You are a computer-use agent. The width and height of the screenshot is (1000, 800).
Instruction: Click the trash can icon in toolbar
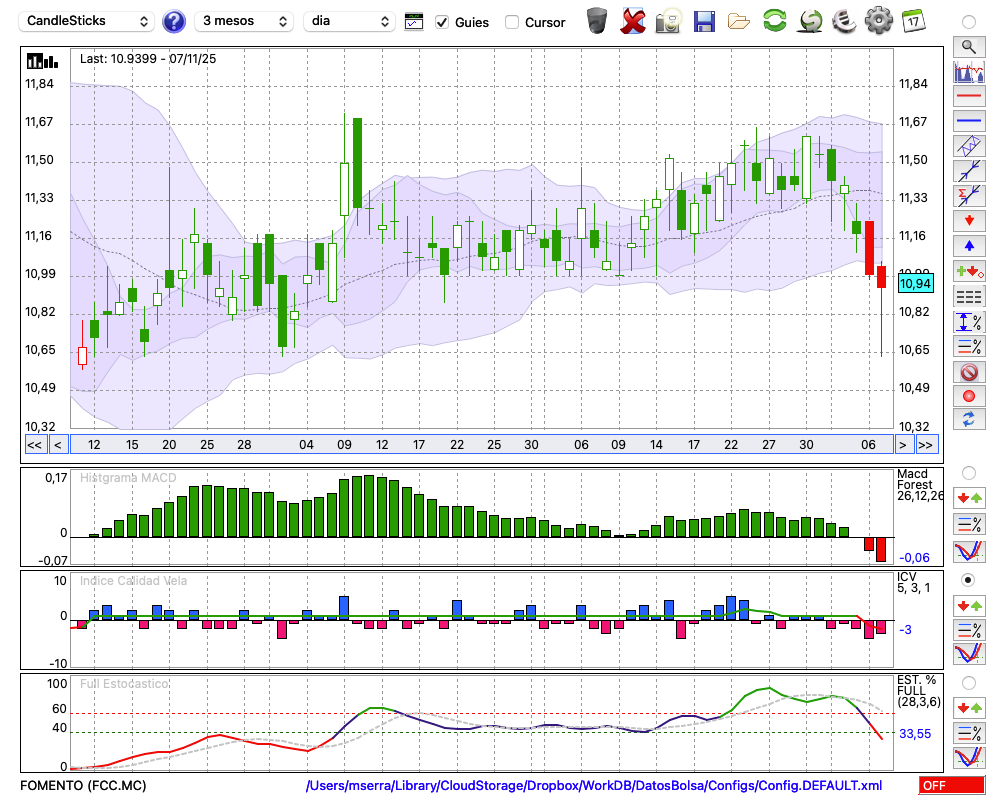pos(597,21)
